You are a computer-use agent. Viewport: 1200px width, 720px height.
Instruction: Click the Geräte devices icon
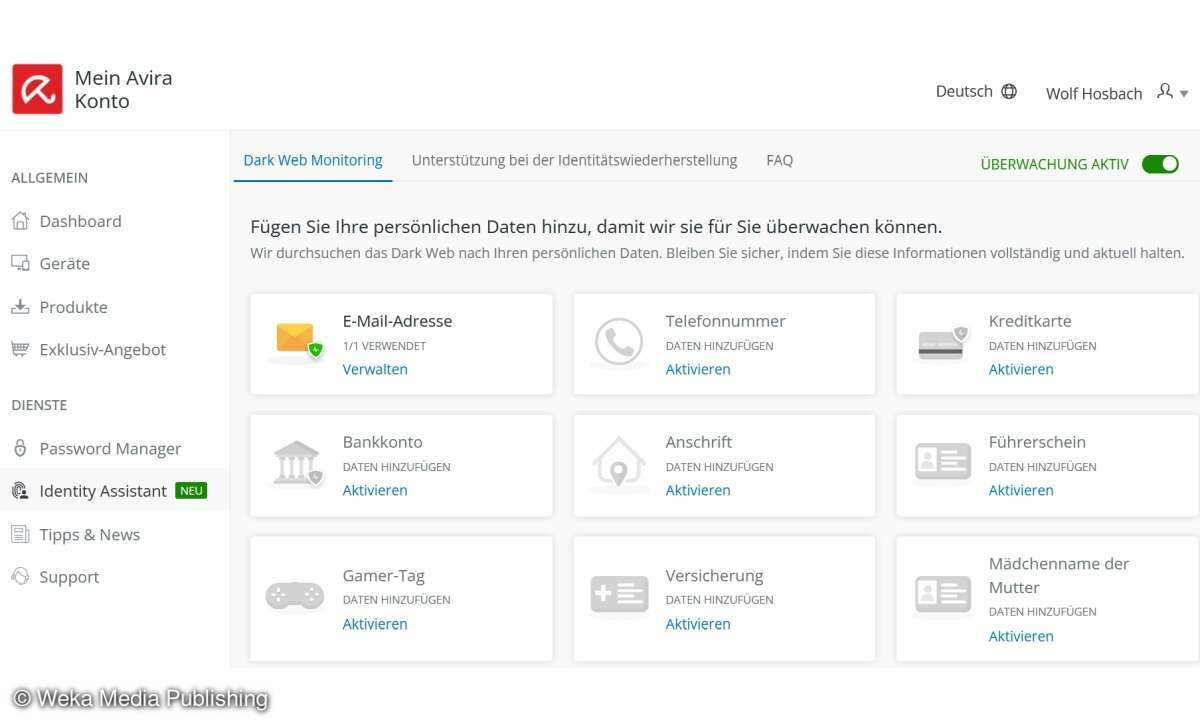pos(20,264)
